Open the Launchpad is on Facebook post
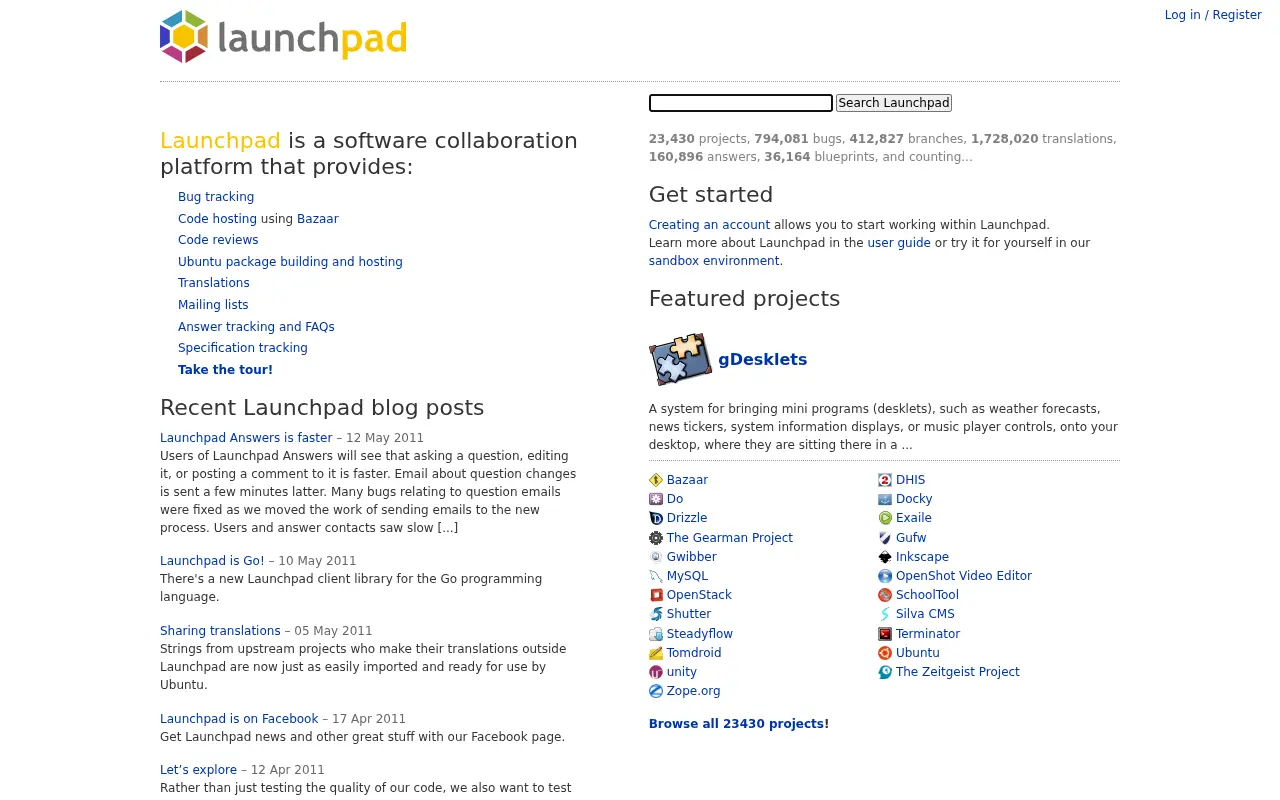The image size is (1280, 800). 239,719
